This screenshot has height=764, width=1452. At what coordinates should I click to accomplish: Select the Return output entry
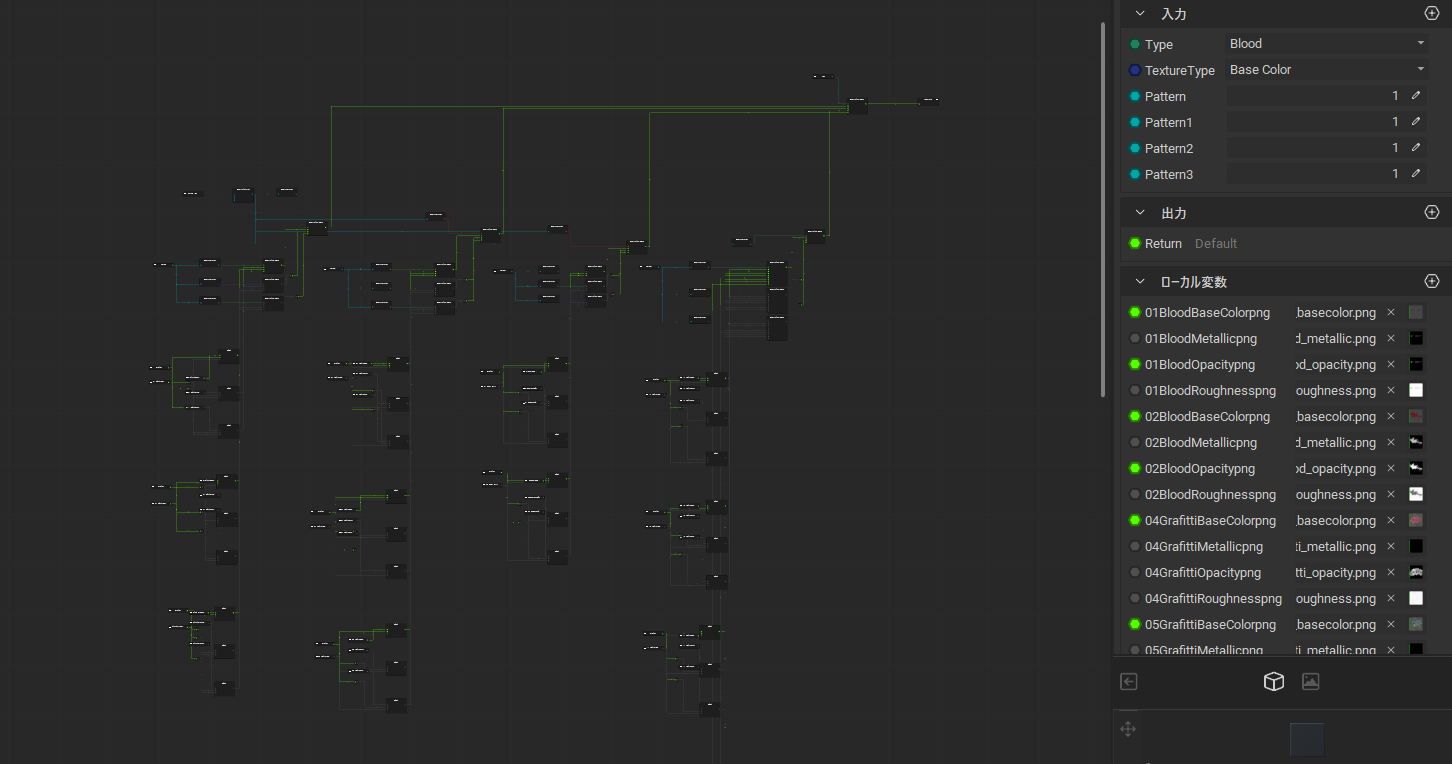(1163, 244)
